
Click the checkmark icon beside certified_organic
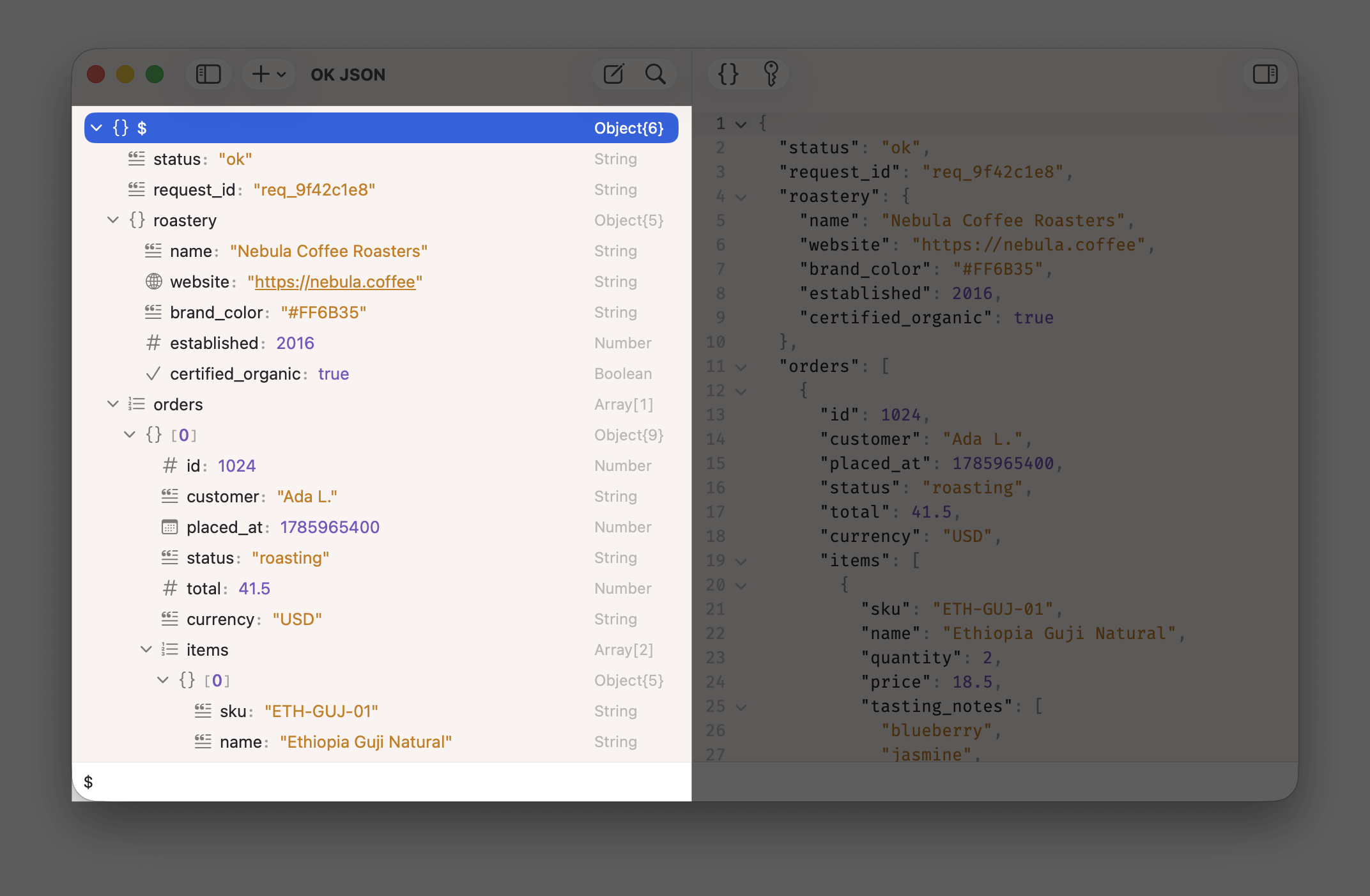click(153, 373)
